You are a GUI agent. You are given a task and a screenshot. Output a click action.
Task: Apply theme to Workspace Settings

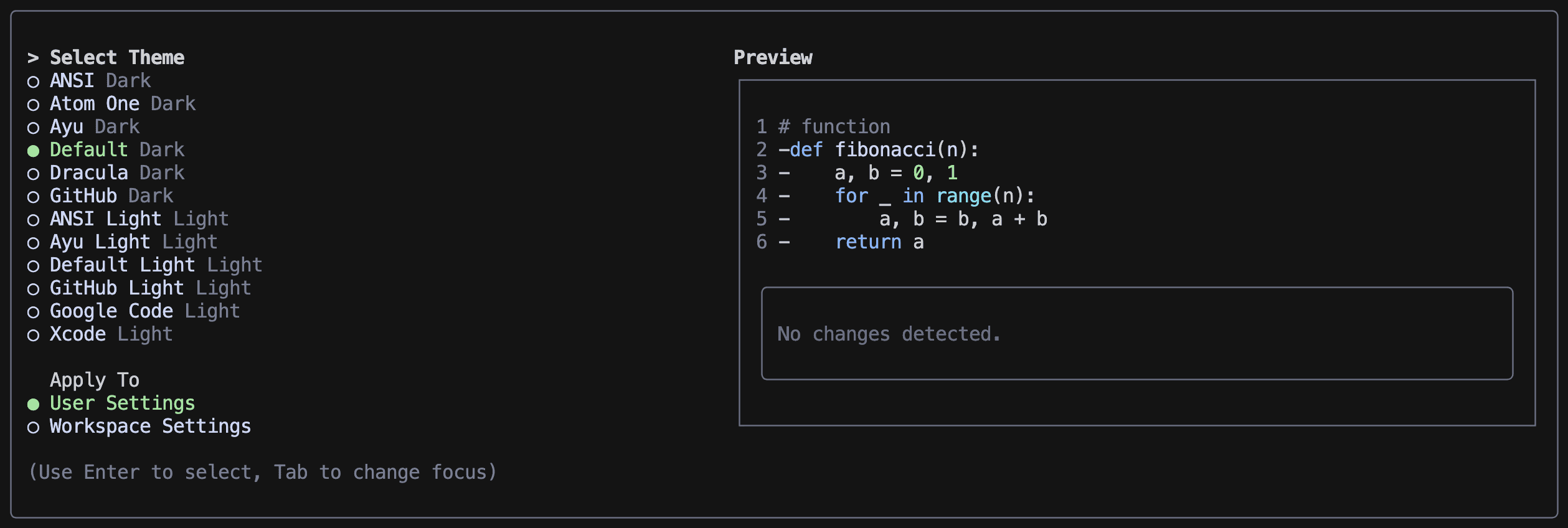[150, 426]
